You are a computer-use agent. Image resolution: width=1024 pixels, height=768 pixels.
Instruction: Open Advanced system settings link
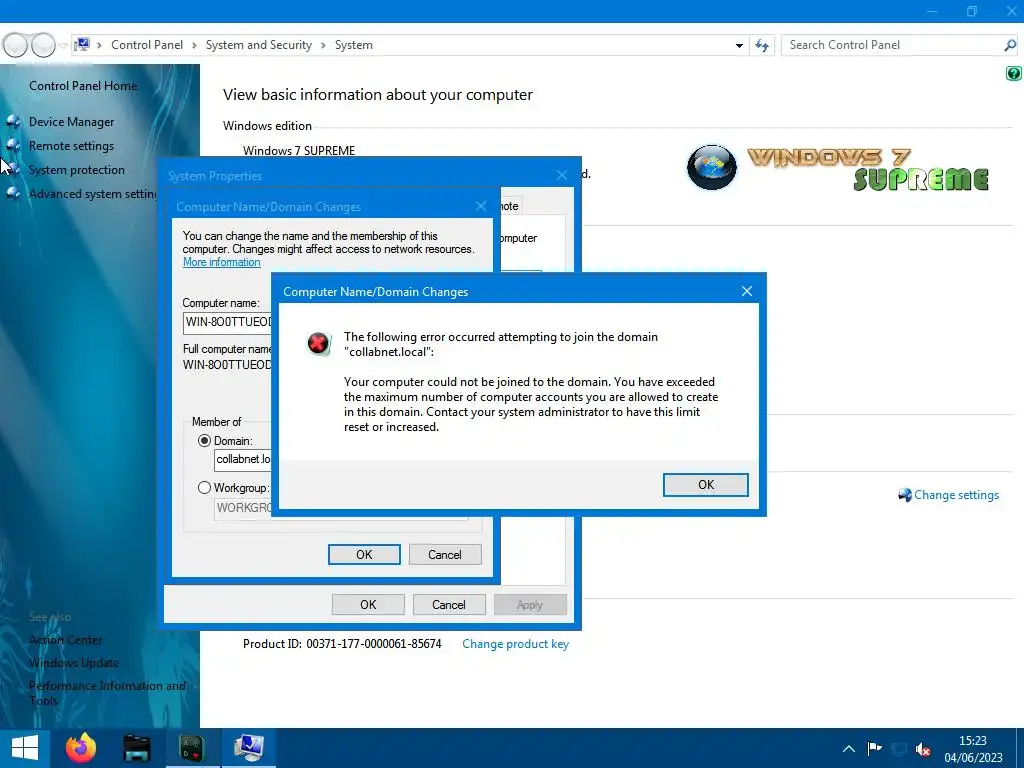pyautogui.click(x=92, y=194)
